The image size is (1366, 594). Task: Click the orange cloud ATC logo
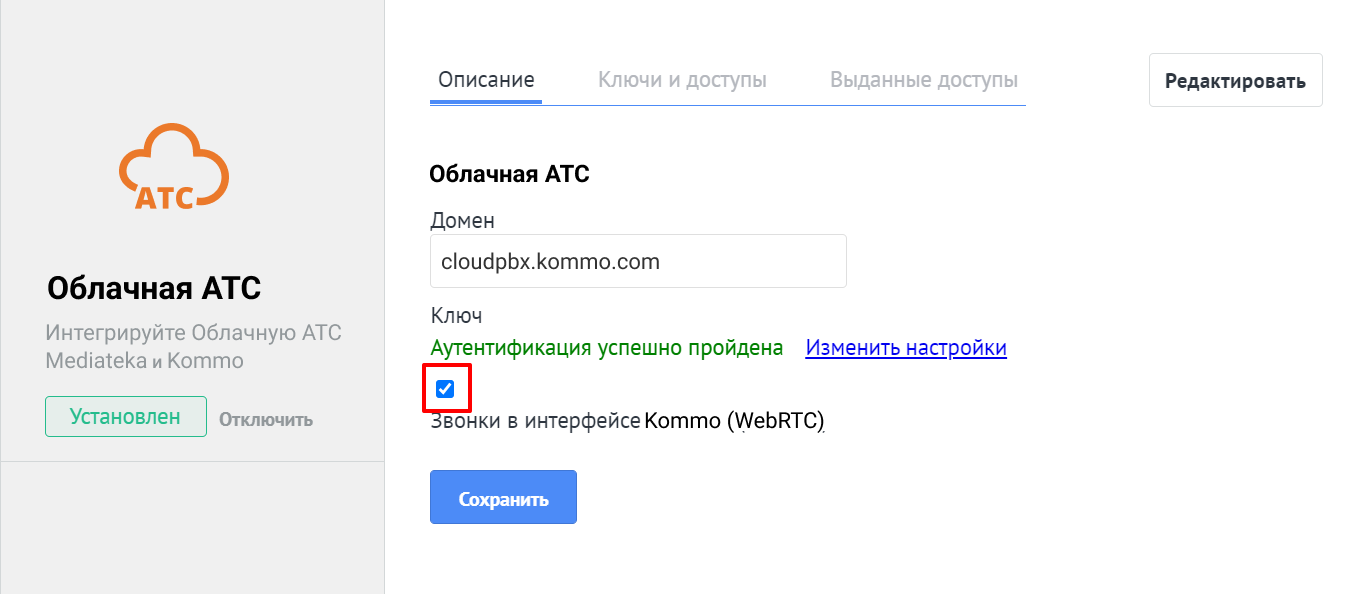click(x=174, y=166)
